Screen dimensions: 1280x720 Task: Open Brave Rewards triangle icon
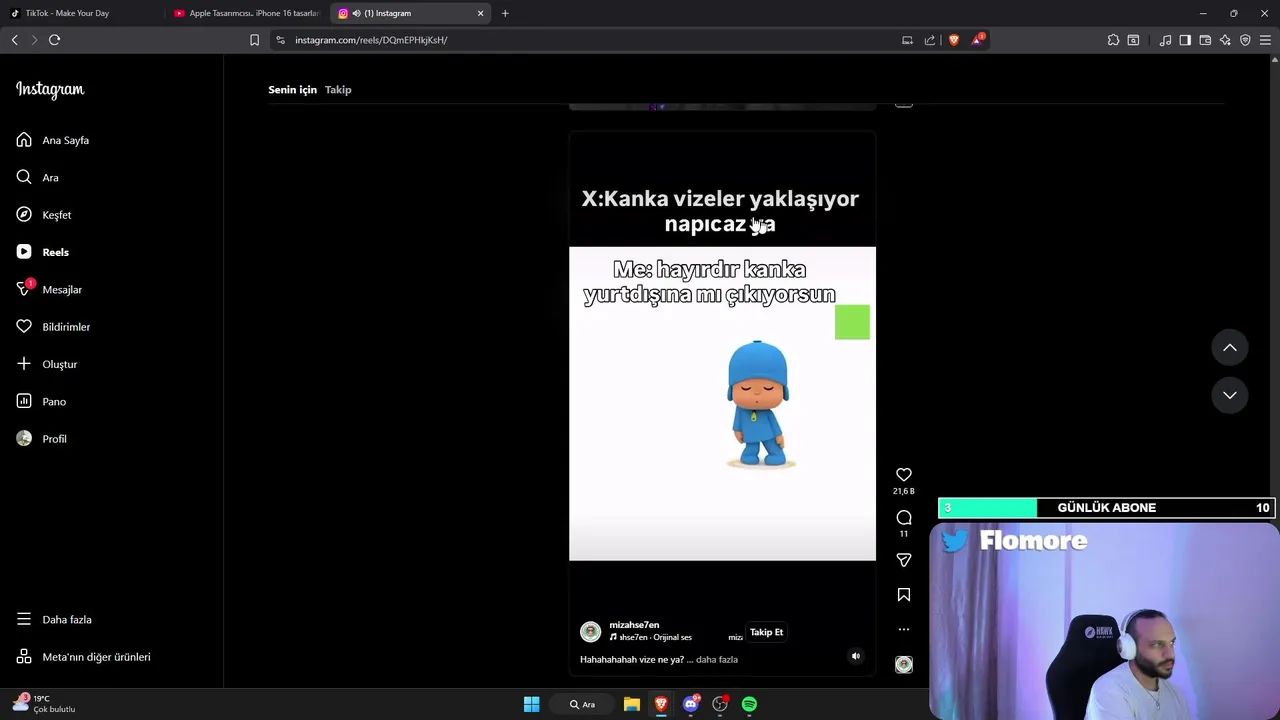pyautogui.click(x=978, y=40)
